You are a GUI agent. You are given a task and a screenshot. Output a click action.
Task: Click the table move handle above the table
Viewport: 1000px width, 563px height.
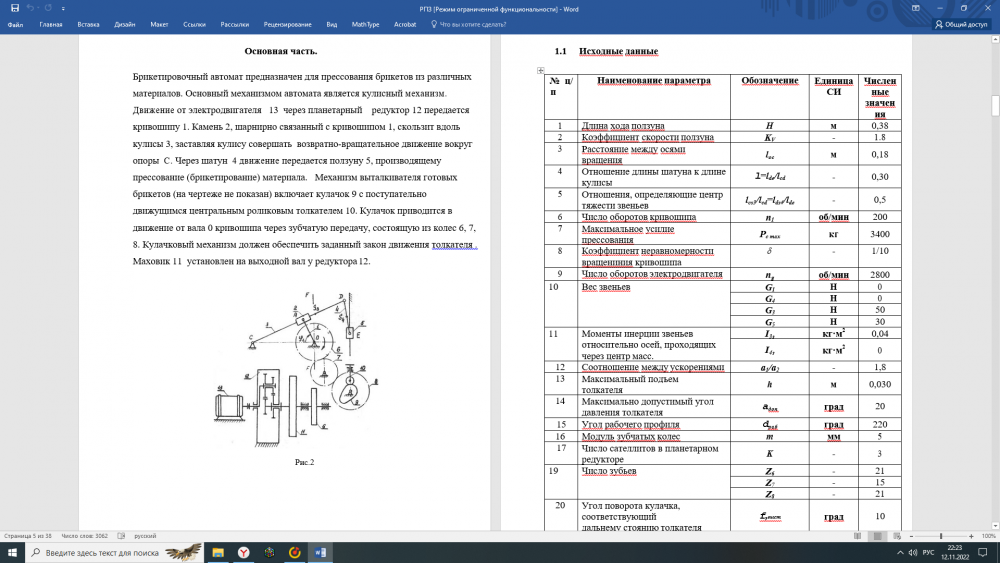pos(541,71)
